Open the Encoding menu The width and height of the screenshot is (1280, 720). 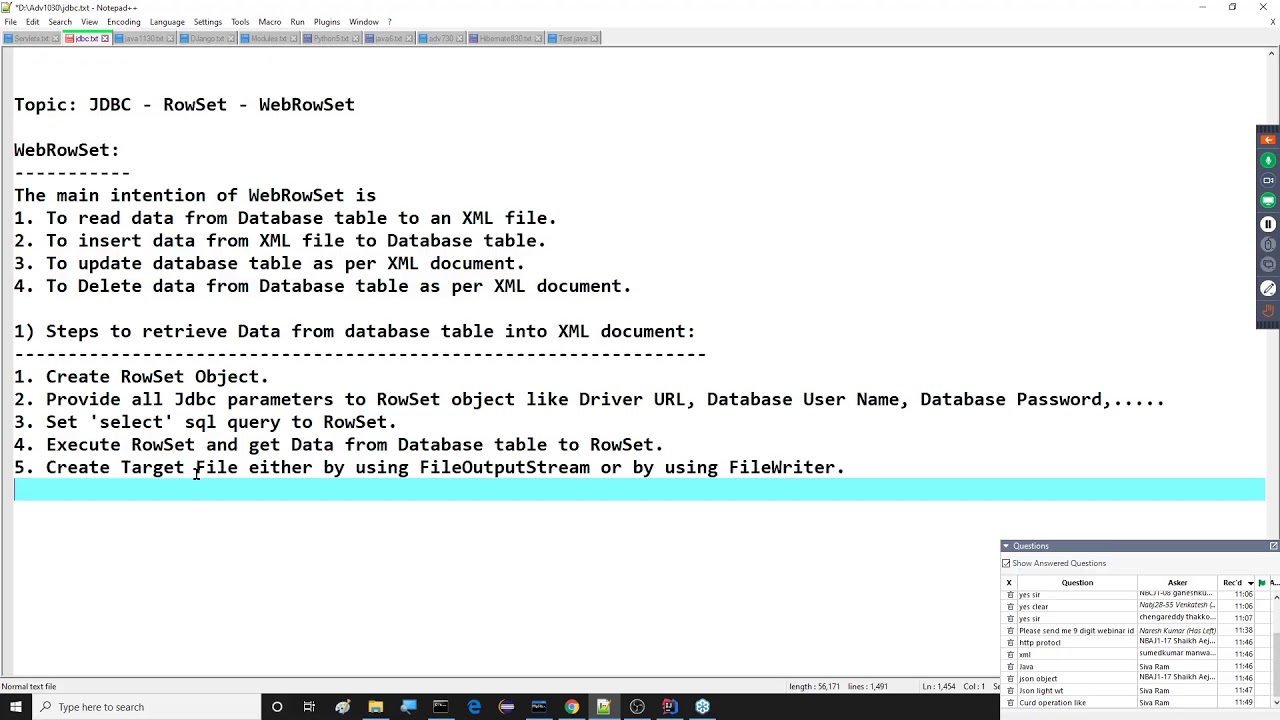click(124, 22)
